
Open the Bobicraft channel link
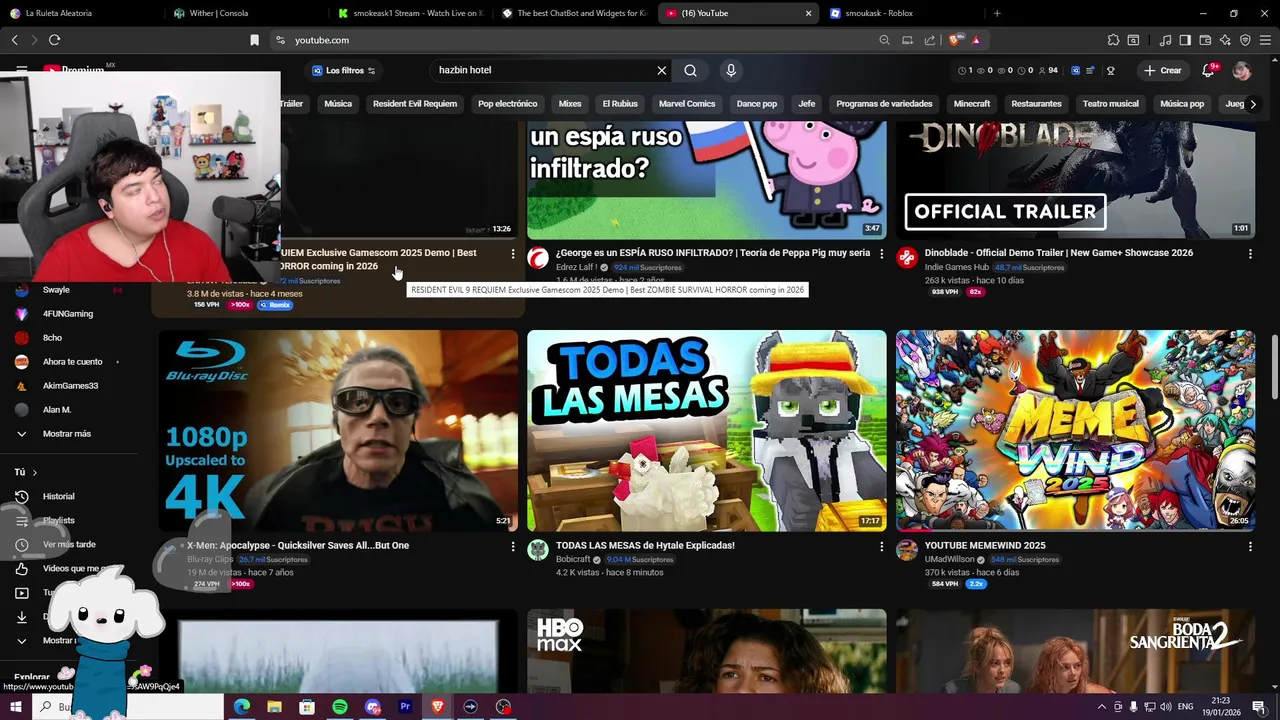(573, 560)
